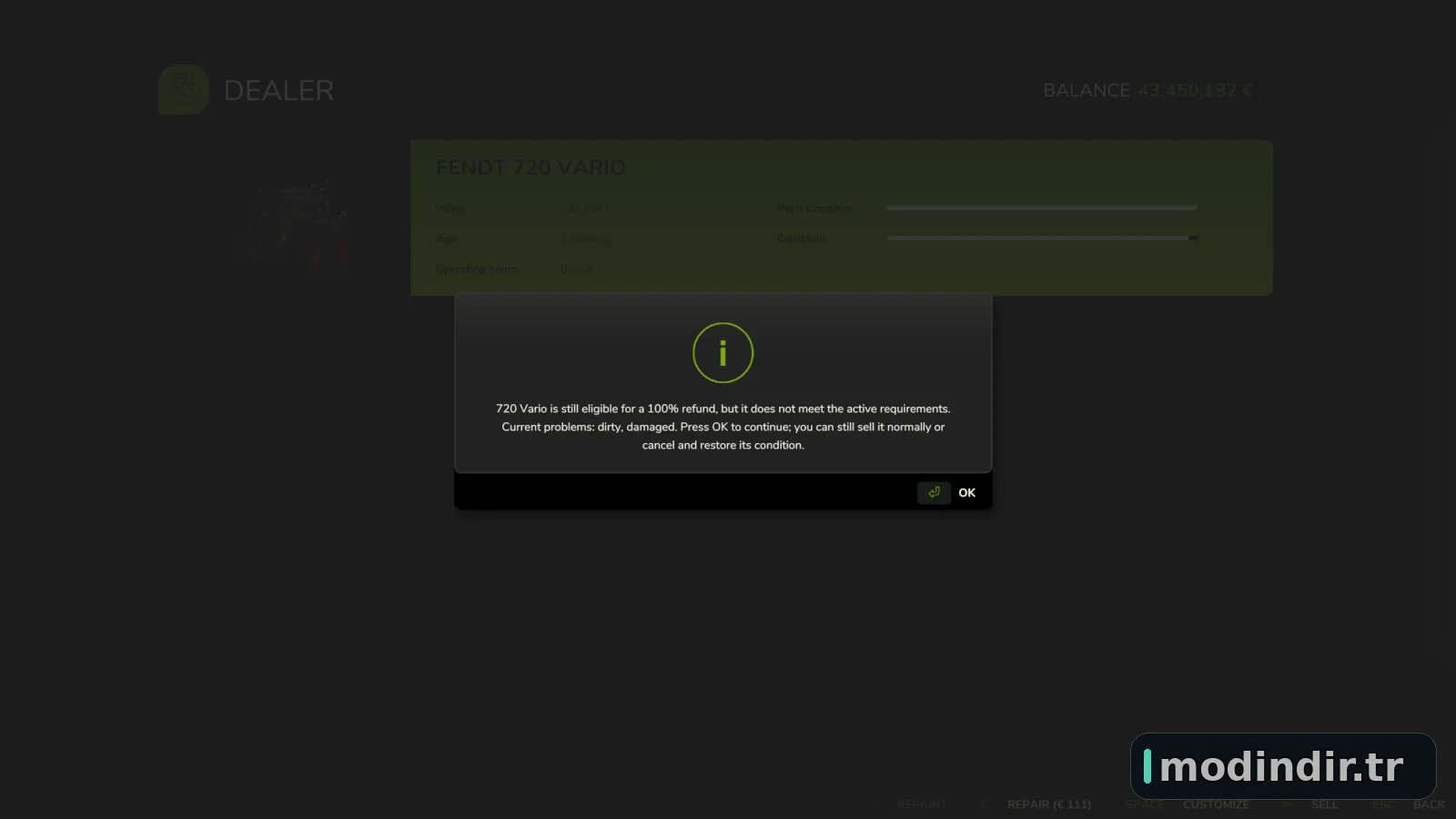Click the green Enter key icon beside OK
Screen dimensions: 1456x819
click(934, 492)
